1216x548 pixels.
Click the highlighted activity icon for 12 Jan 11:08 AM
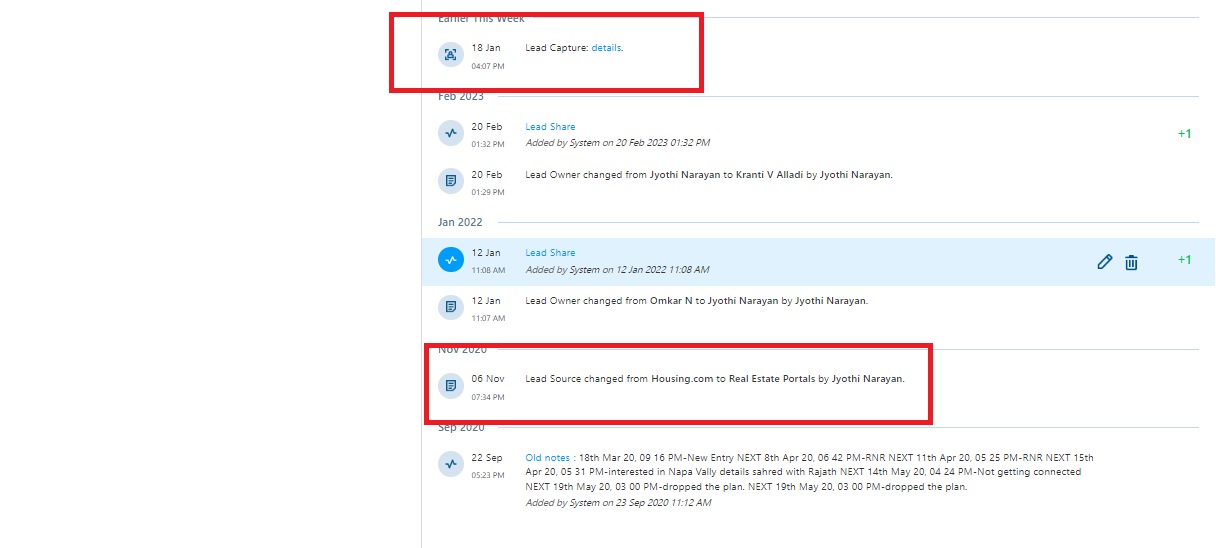click(451, 259)
